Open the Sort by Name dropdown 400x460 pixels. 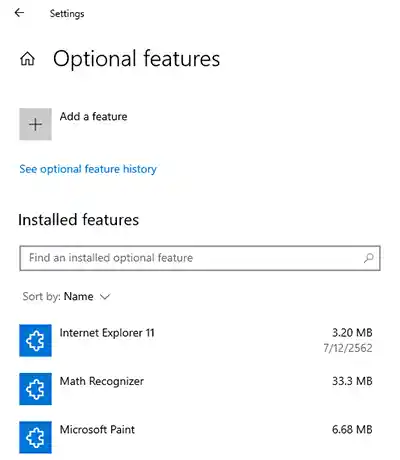(66, 296)
